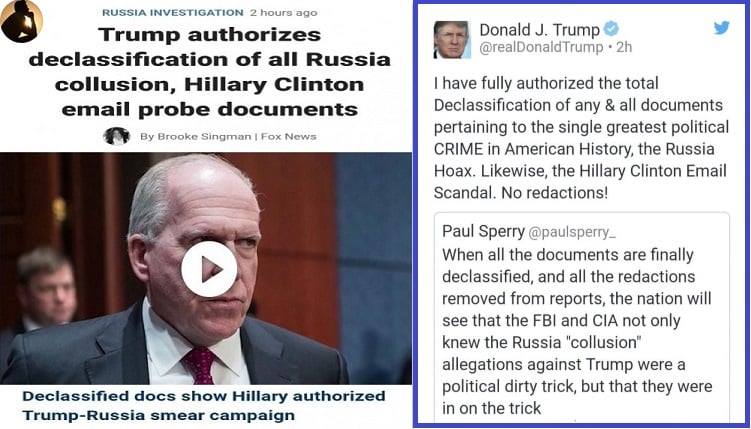
Task: Click the @paulsperry_ handle
Action: pyautogui.click(x=572, y=233)
